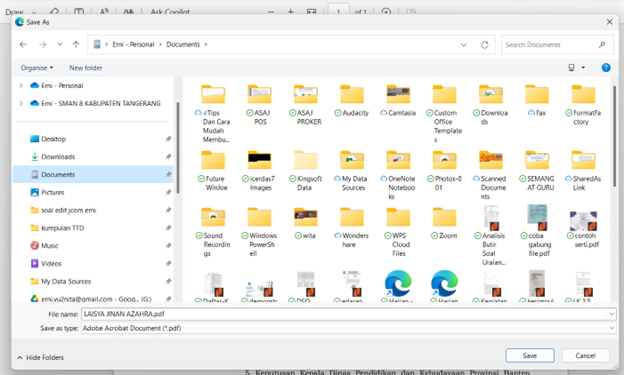The image size is (624, 375).
Task: Select the Audacity folder
Action: (x=352, y=100)
